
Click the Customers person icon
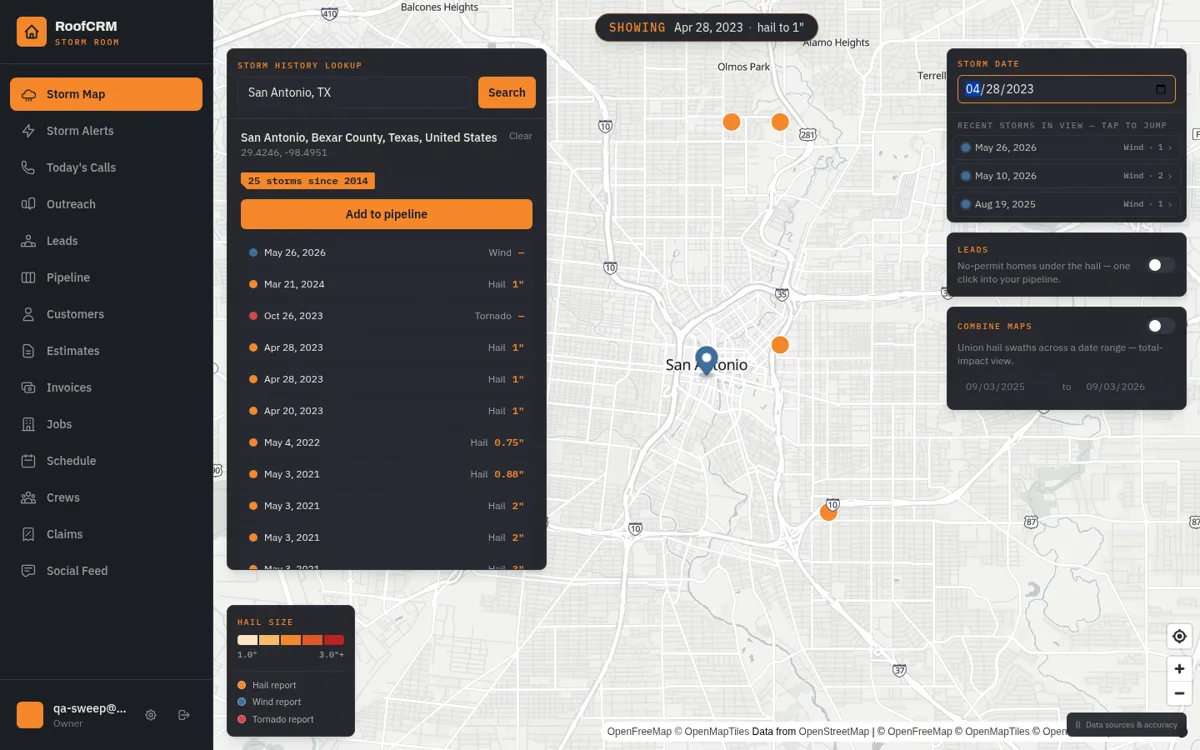tap(28, 314)
